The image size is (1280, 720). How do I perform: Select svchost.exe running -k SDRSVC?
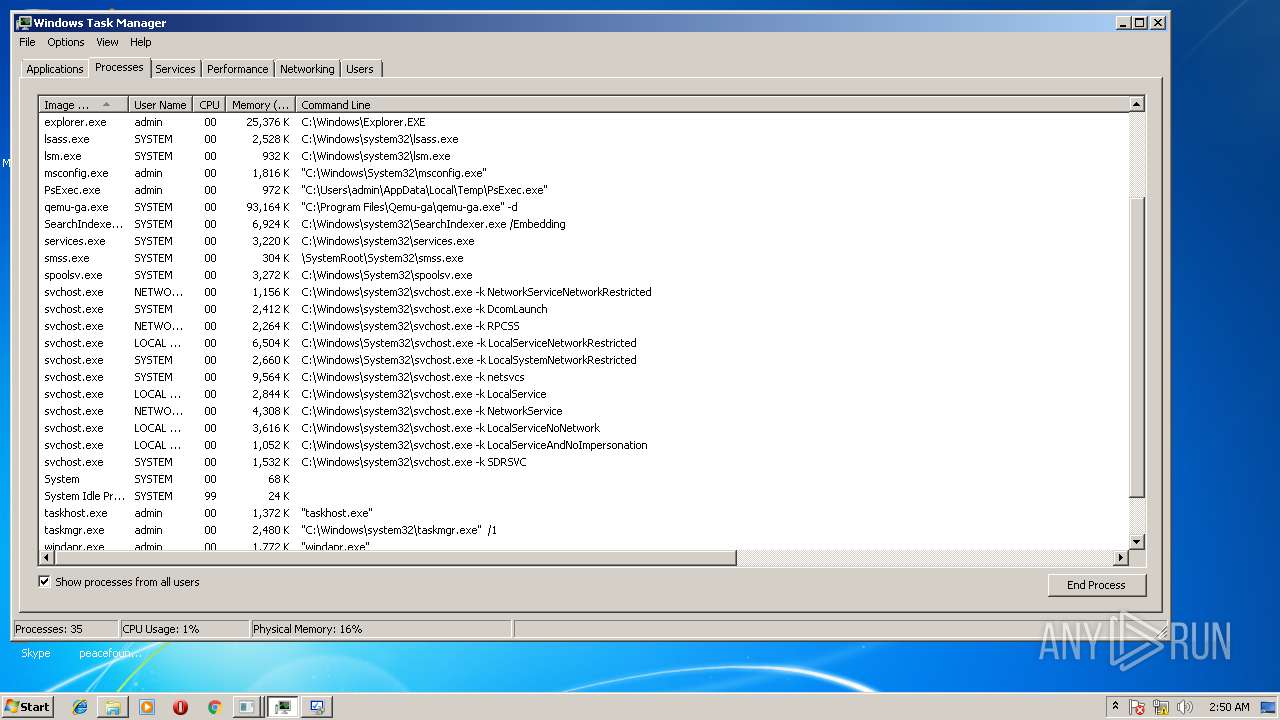point(583,462)
